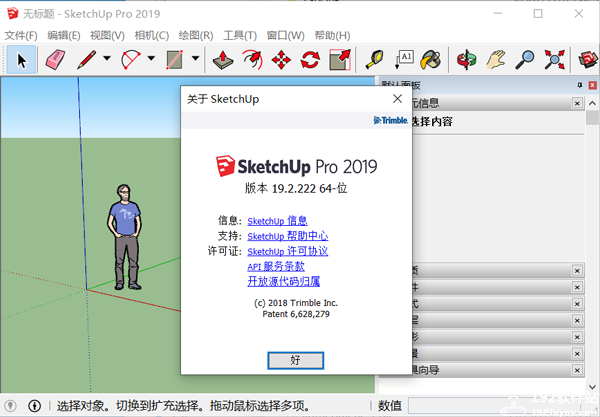Activate the Push/Pull tool
Image resolution: width=600 pixels, height=417 pixels.
223,60
